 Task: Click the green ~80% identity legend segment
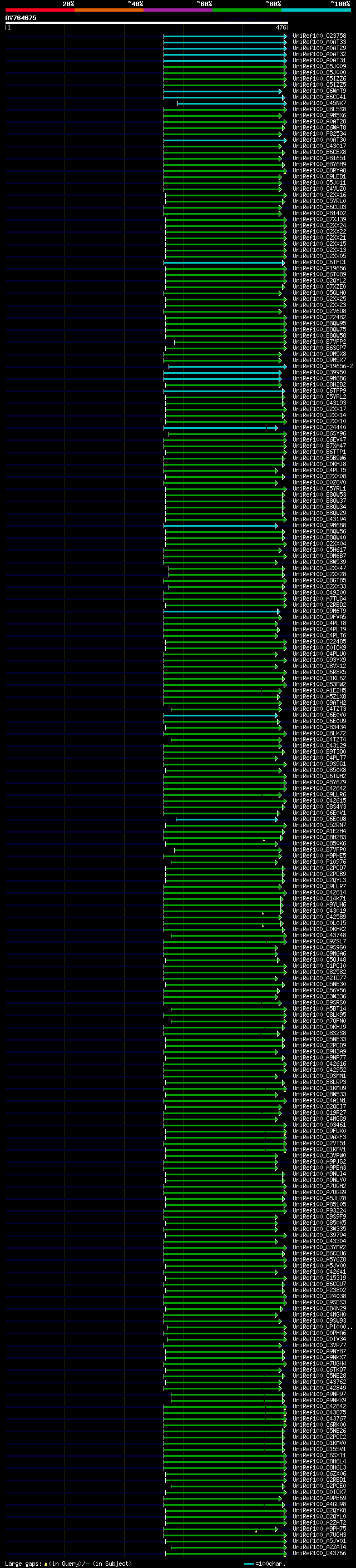[x=247, y=10]
